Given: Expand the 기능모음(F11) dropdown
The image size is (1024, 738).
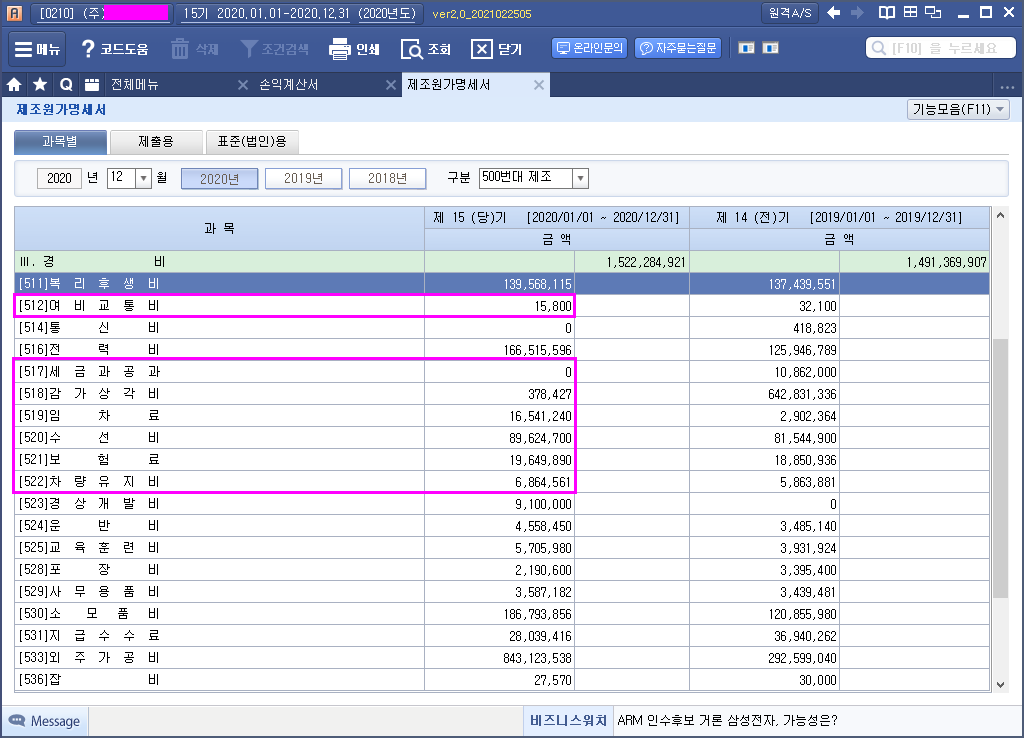Looking at the screenshot, I should point(958,110).
